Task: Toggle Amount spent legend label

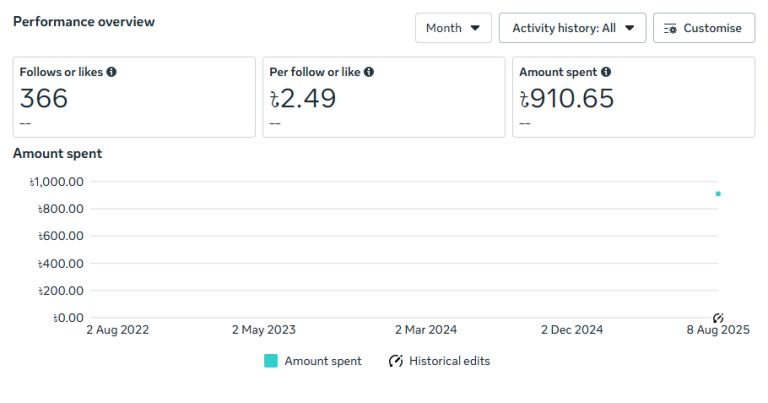Action: click(323, 361)
